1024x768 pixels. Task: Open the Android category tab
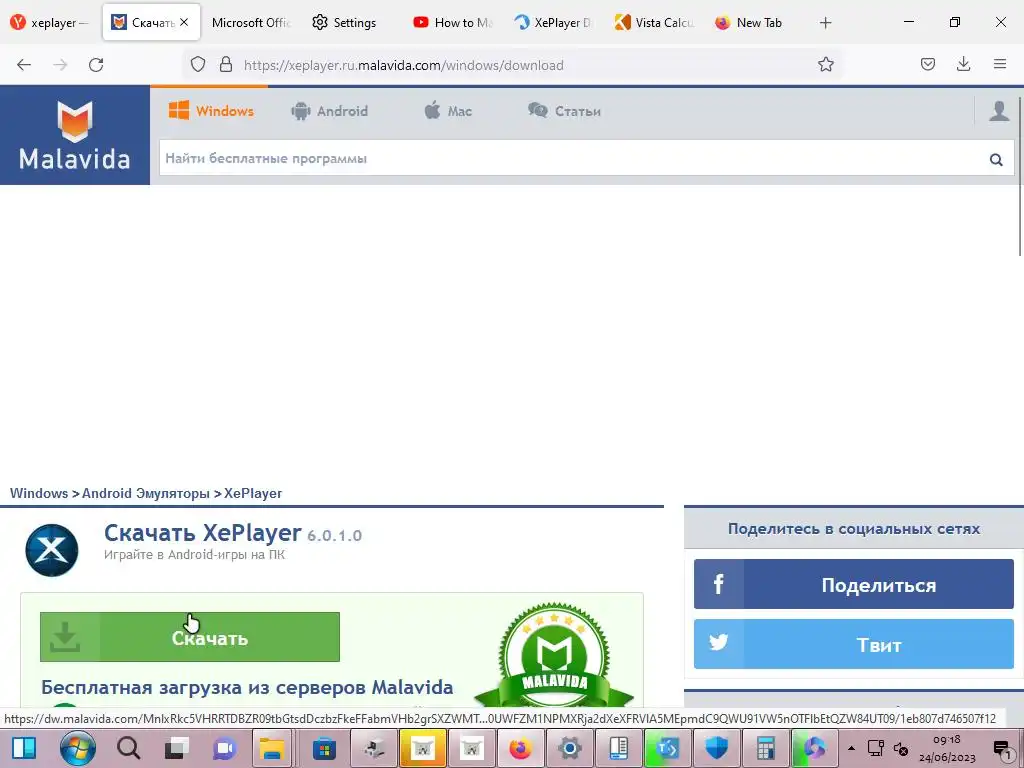pyautogui.click(x=330, y=111)
